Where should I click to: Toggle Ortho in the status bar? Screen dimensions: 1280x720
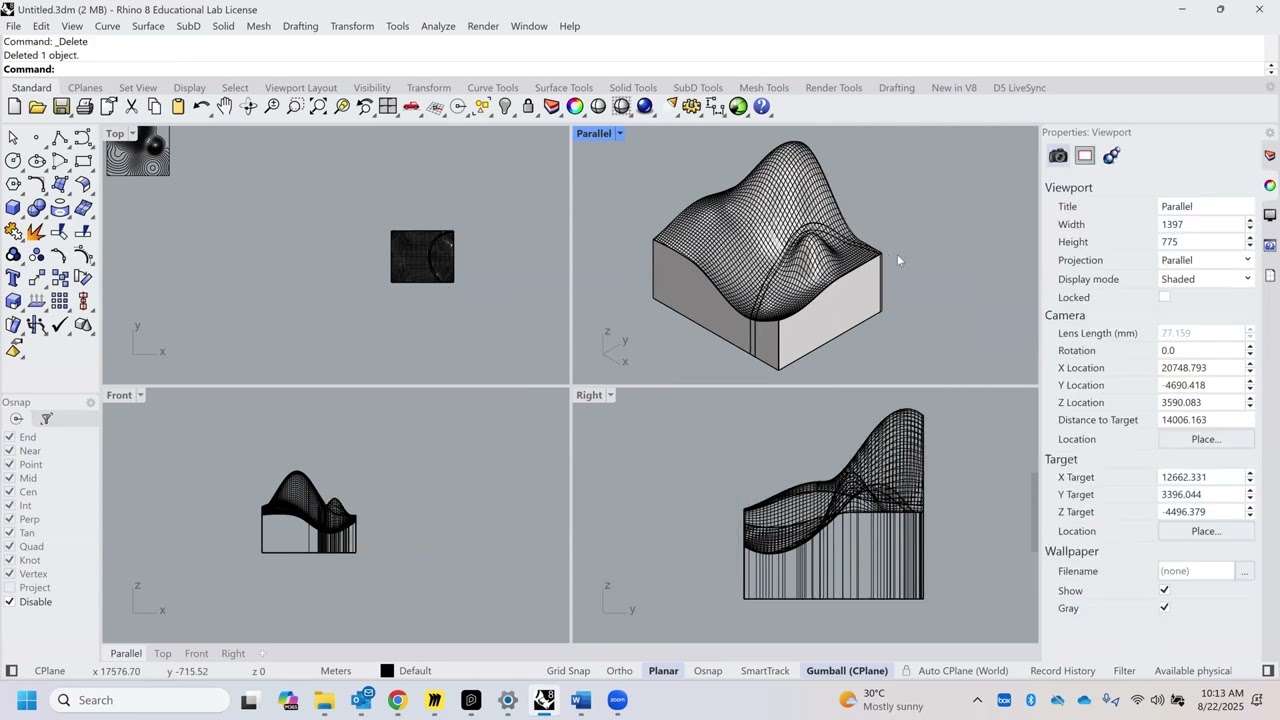pos(619,671)
